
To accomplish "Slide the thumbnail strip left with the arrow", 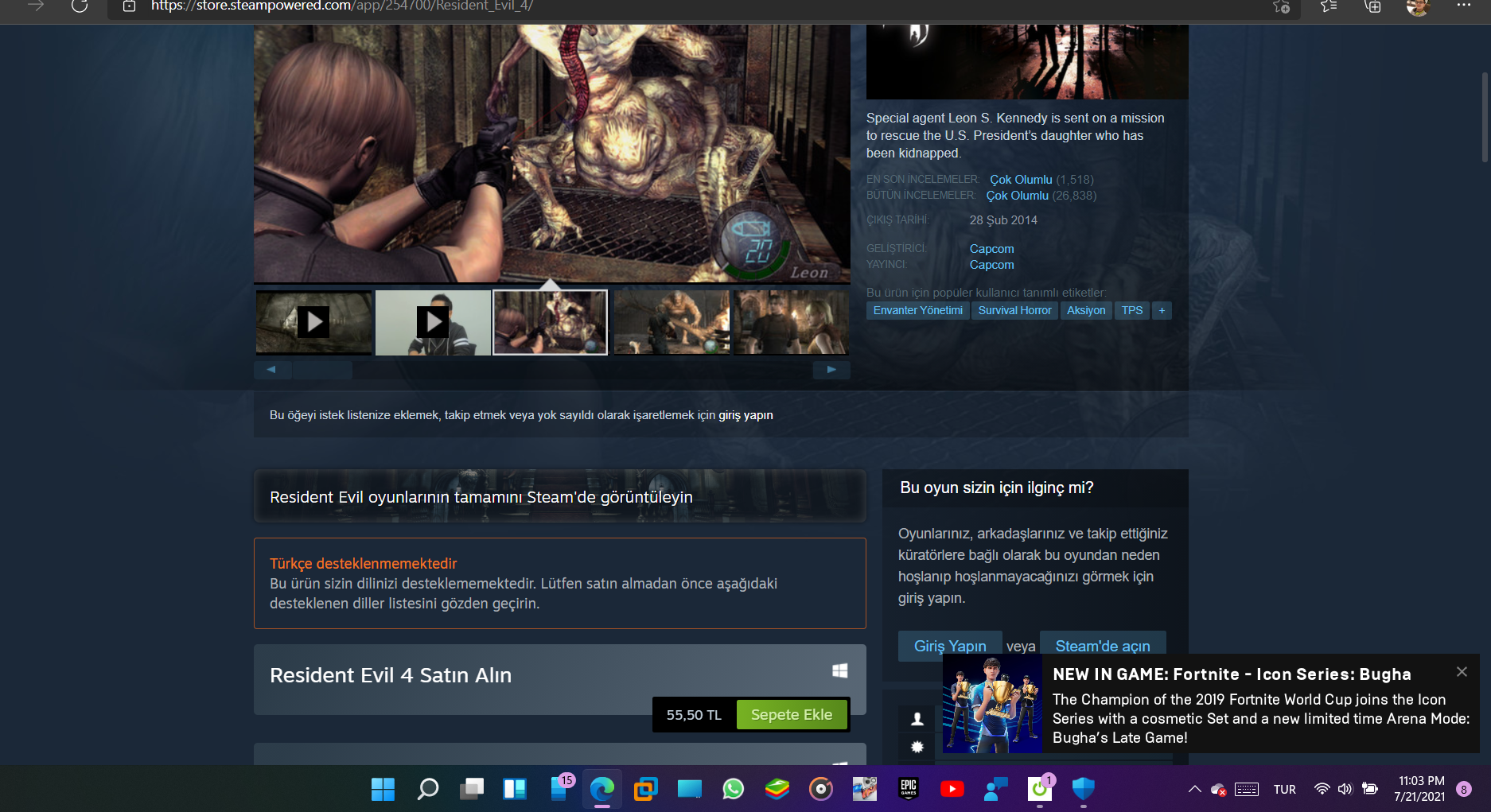I will point(272,370).
